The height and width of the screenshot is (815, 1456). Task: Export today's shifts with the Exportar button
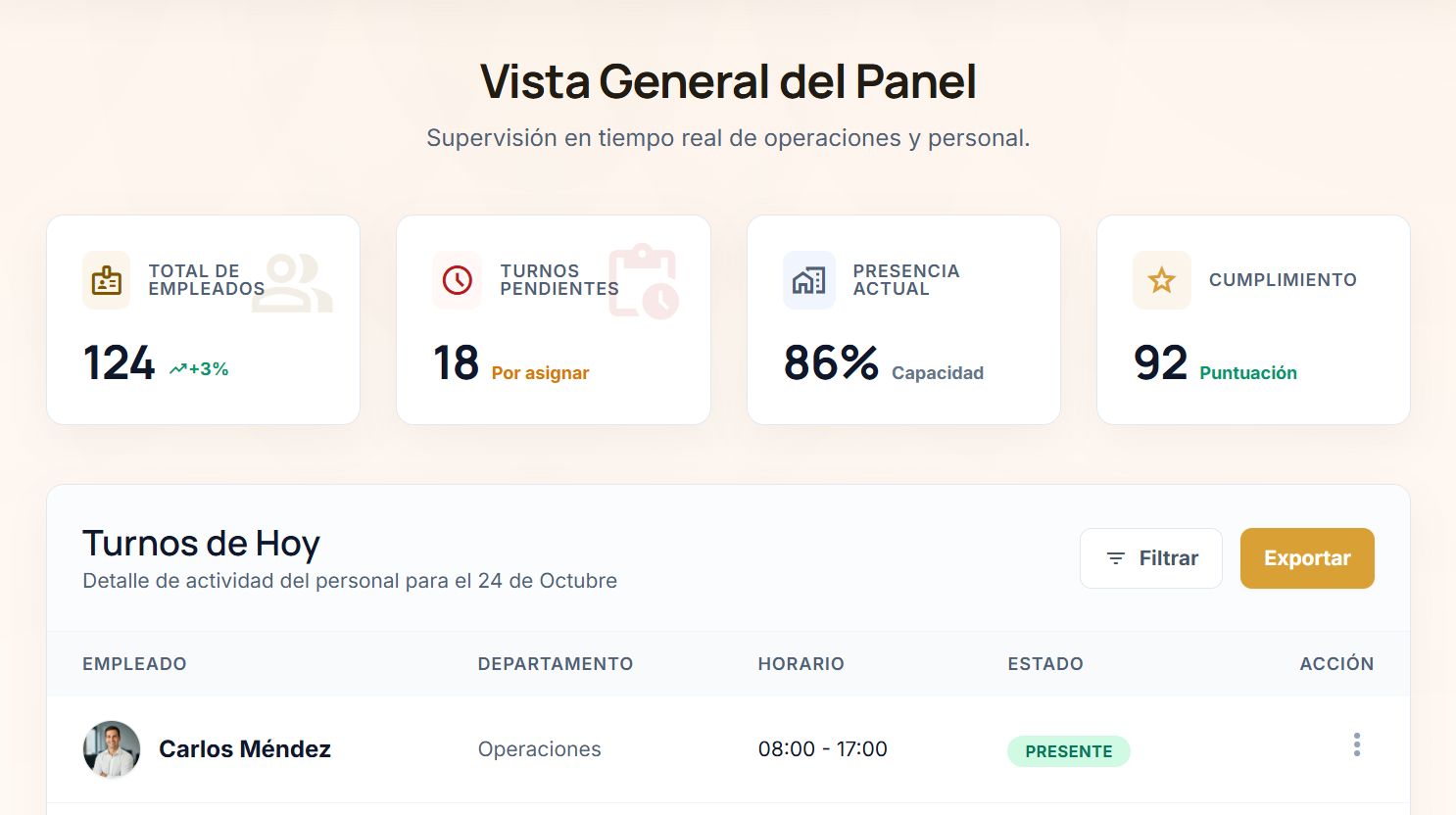(x=1307, y=558)
